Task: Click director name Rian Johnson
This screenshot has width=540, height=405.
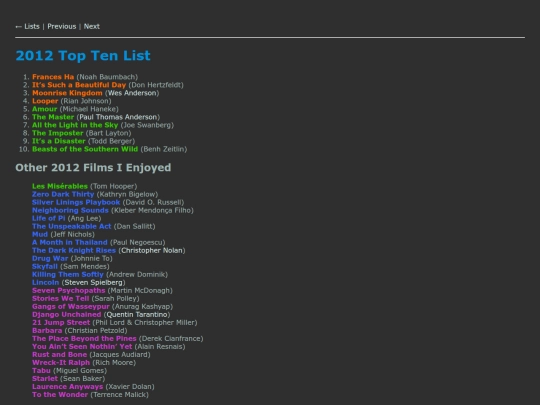Action: tap(86, 101)
